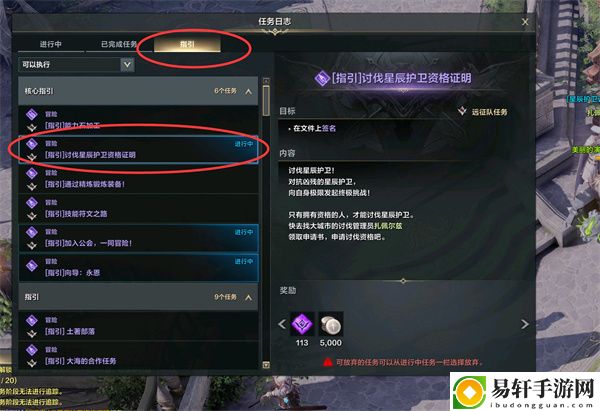Viewport: 600px width, 411px height.
Task: Switch to the 进行中 tab
Action: pyautogui.click(x=51, y=44)
